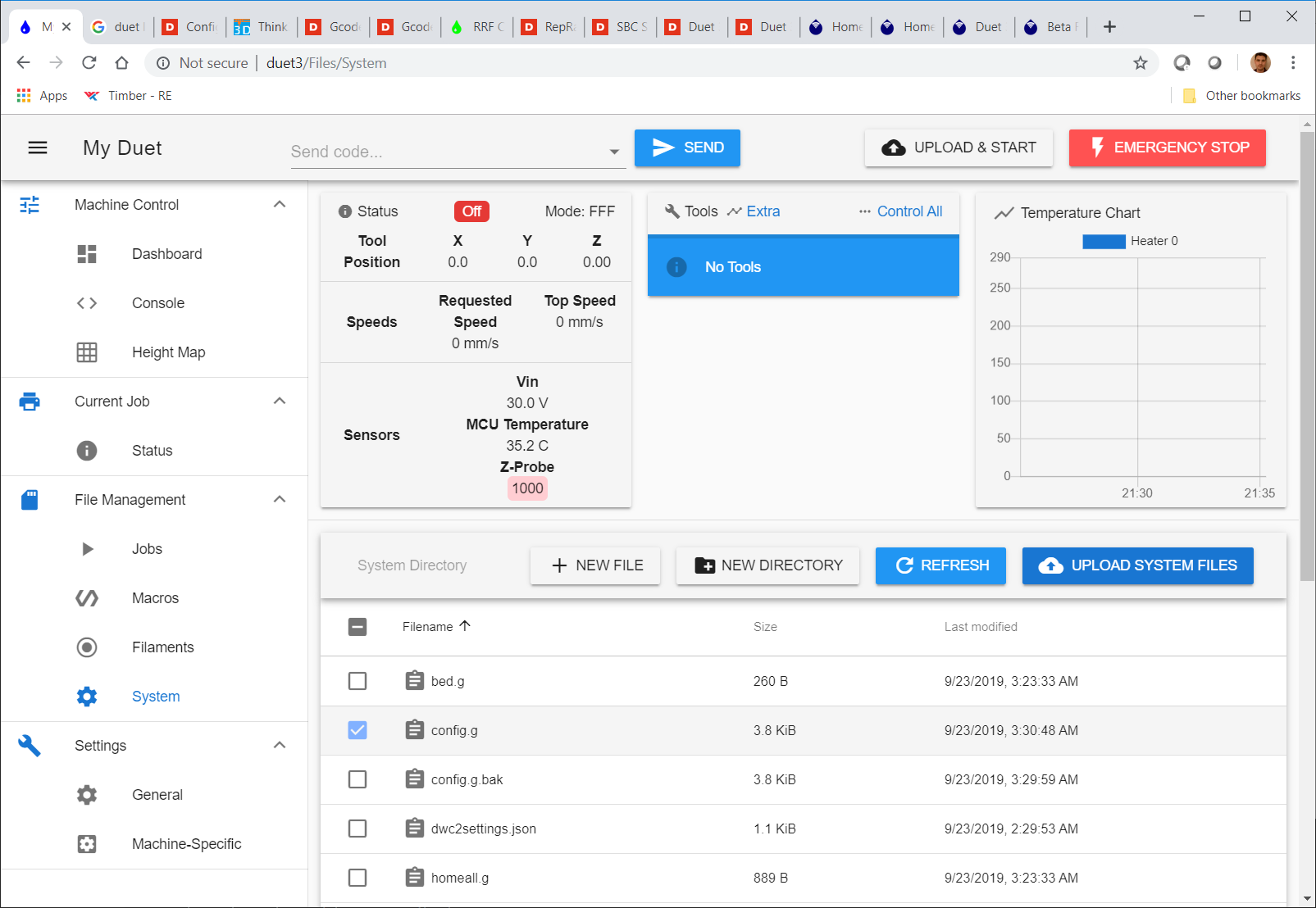Screen dimensions: 1316x908
Task: Click the Current Job printer icon
Action: [x=30, y=402]
